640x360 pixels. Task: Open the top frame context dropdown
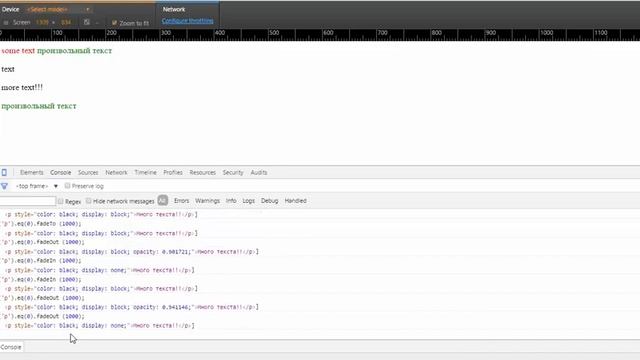pyautogui.click(x=37, y=186)
